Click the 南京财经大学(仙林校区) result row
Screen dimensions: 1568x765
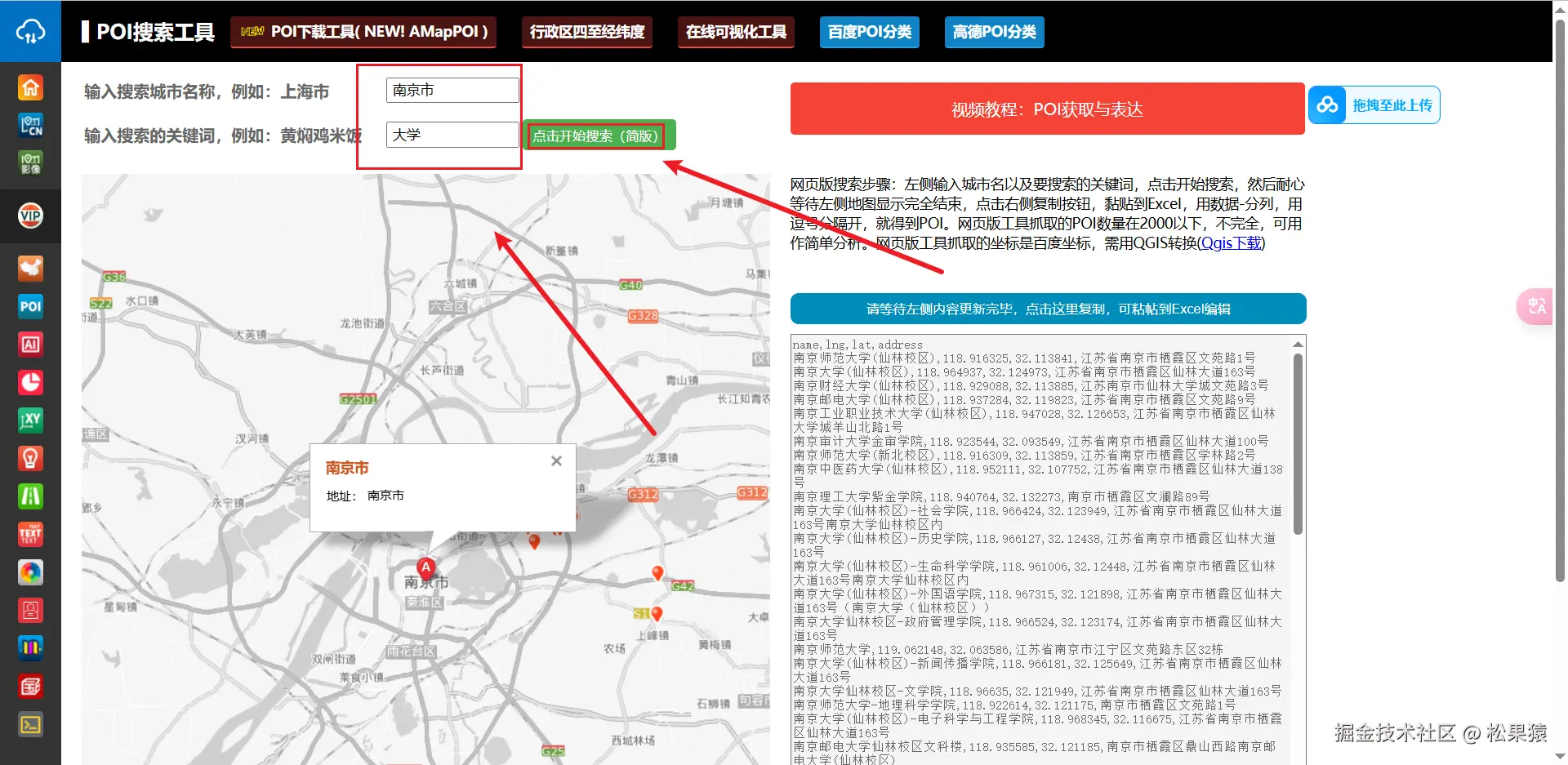point(1031,385)
